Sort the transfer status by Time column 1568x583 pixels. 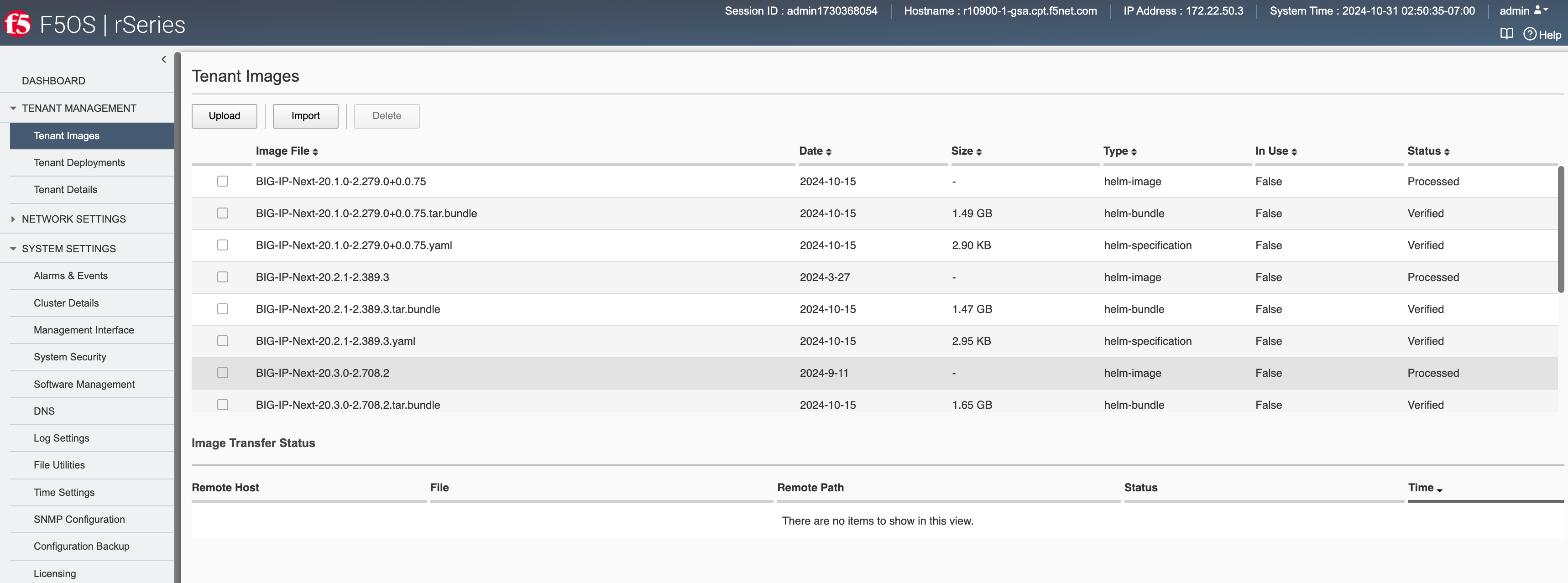tap(1425, 488)
